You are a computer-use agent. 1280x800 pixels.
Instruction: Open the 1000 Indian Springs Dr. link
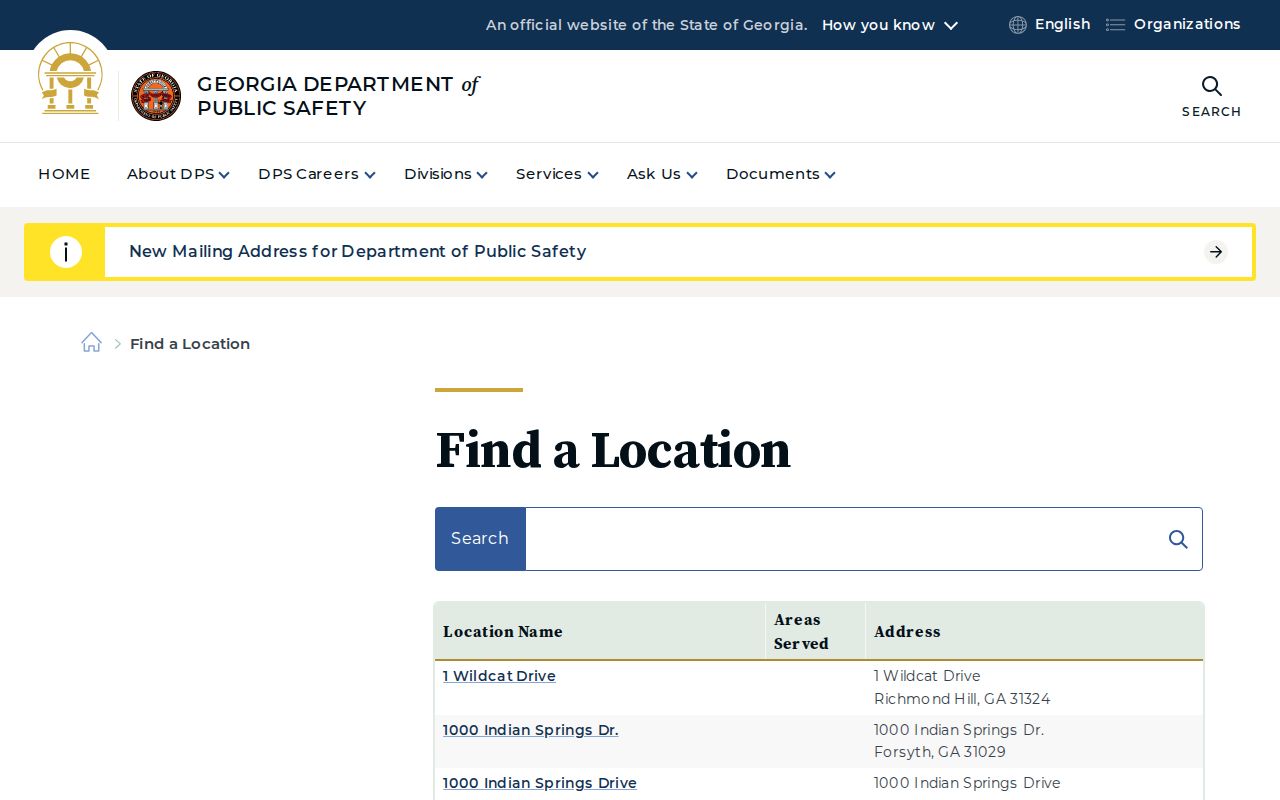530,730
